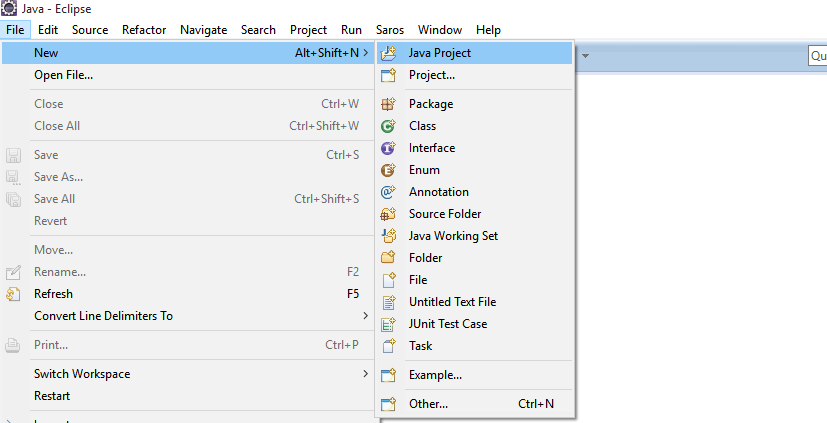The image size is (827, 423).
Task: Click the Untitled Text File icon
Action: pyautogui.click(x=388, y=302)
